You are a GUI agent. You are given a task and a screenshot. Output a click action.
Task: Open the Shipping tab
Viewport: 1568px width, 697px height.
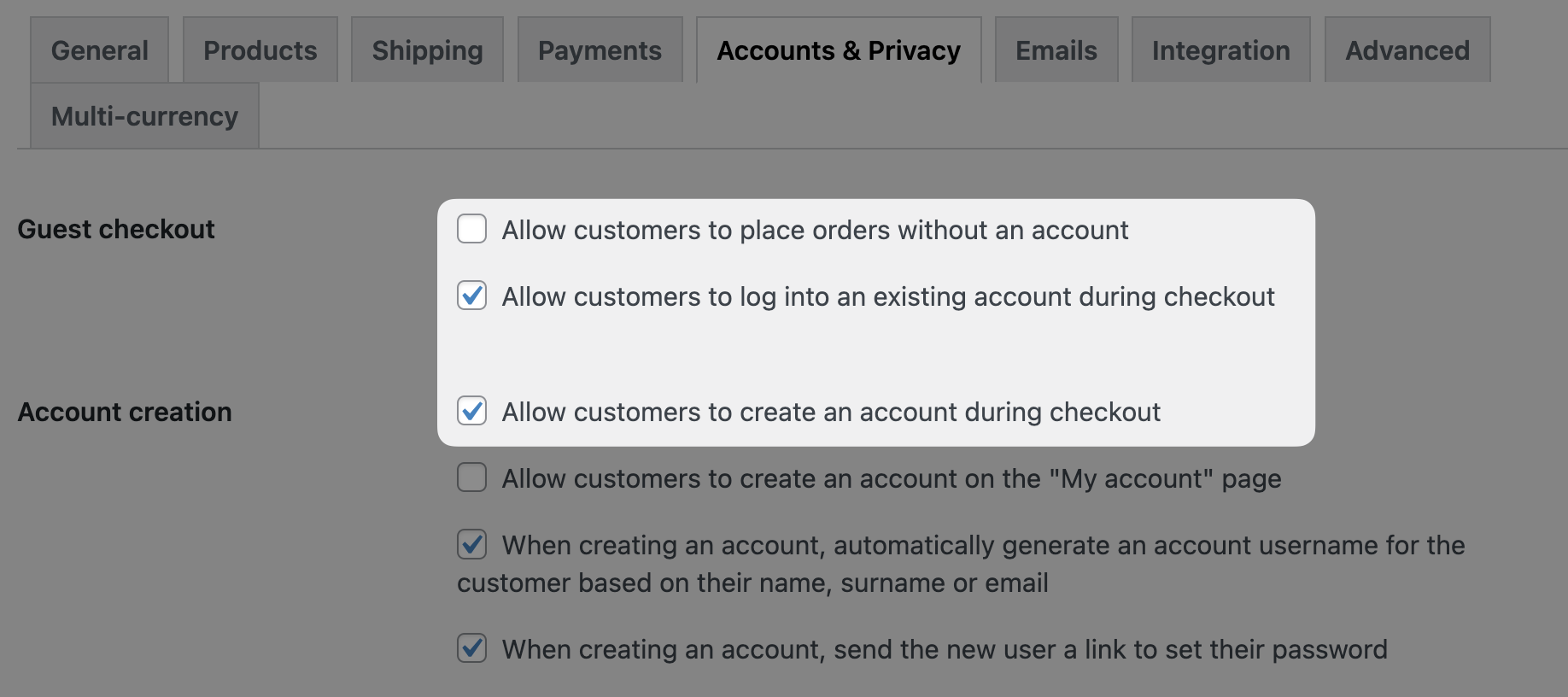[x=427, y=50]
